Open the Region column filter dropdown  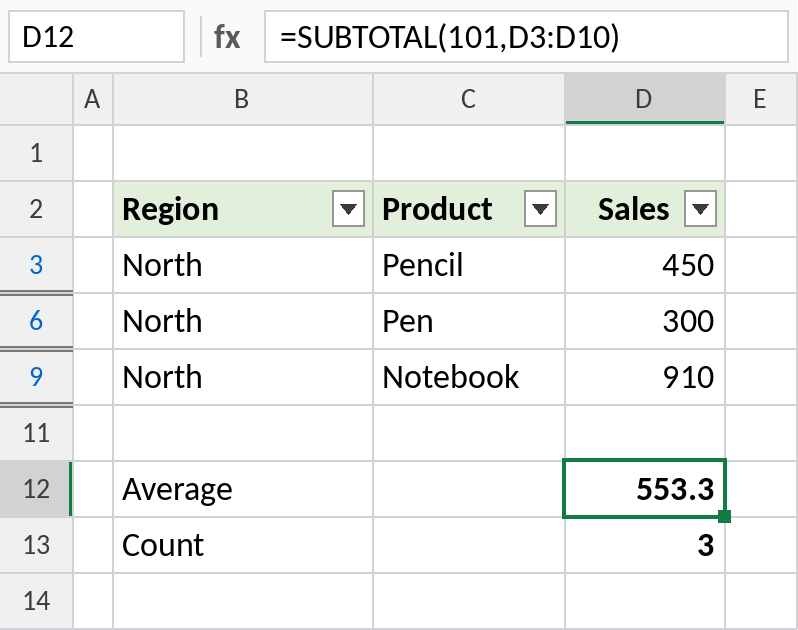click(x=348, y=209)
